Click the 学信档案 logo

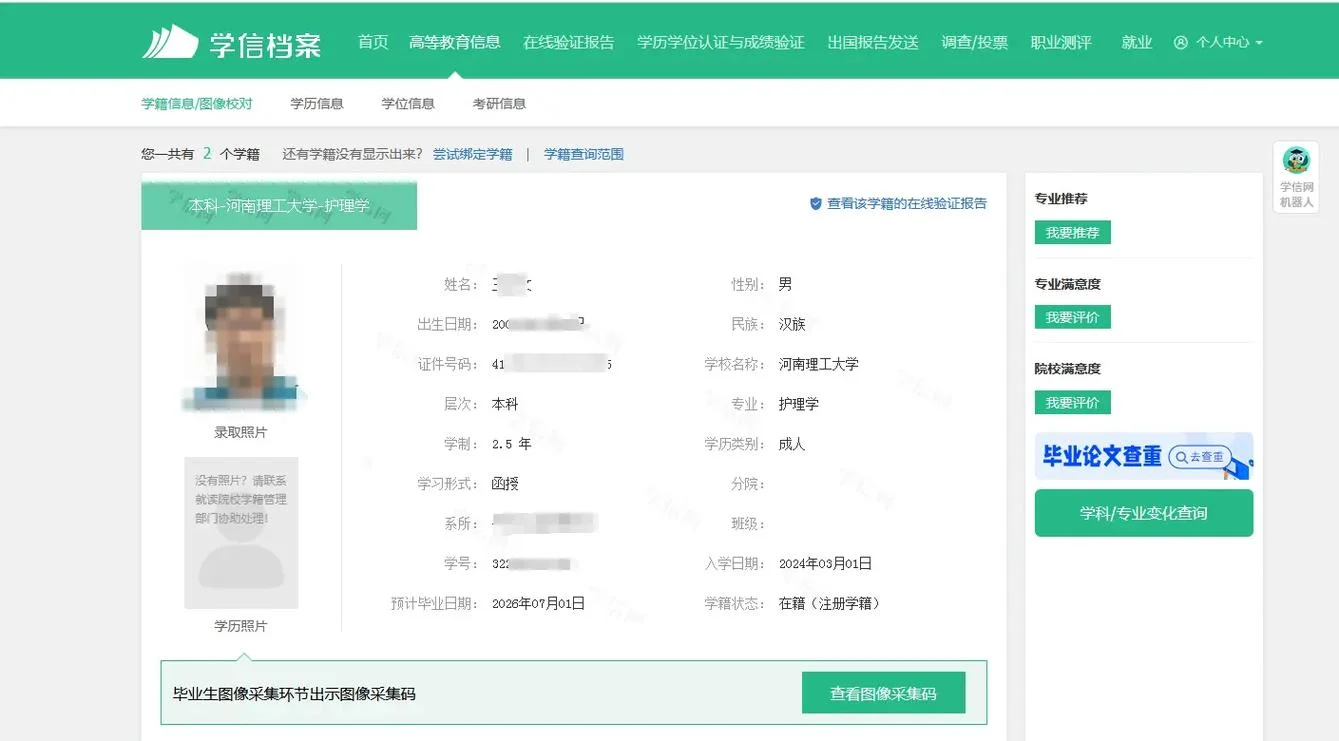231,42
